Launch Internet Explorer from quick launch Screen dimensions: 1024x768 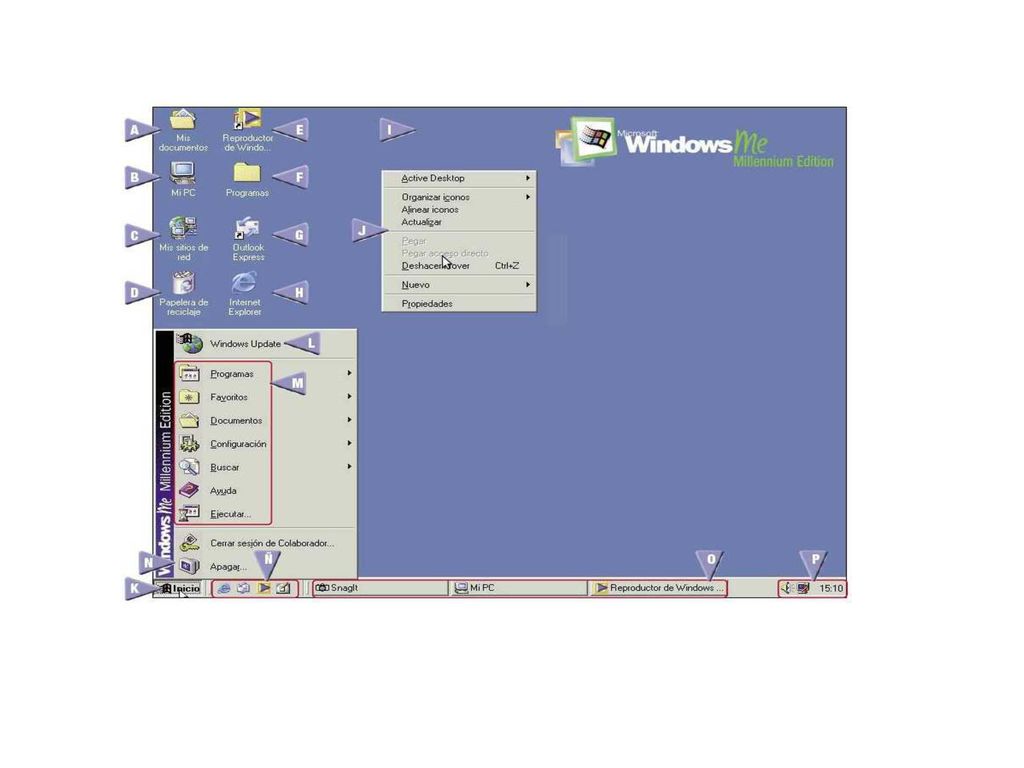pos(224,588)
